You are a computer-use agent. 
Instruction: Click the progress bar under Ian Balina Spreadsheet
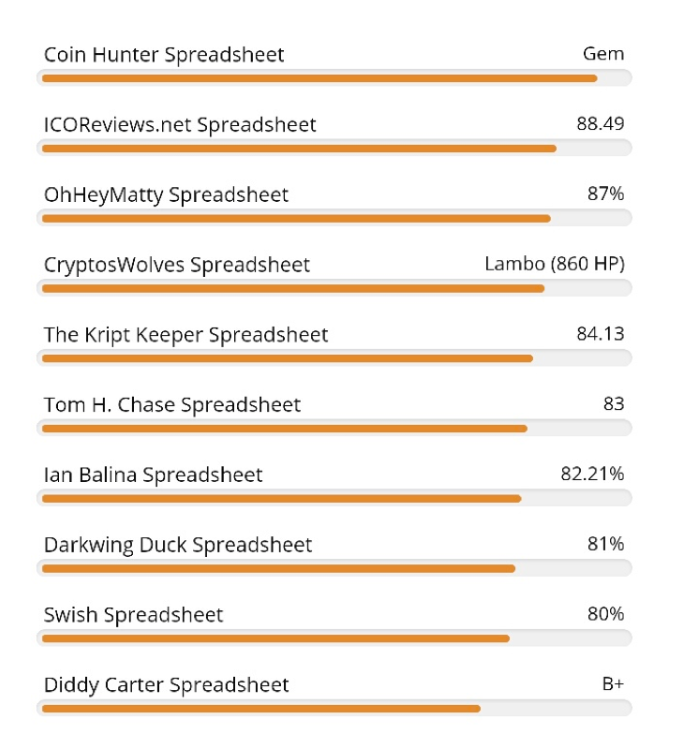[281, 498]
